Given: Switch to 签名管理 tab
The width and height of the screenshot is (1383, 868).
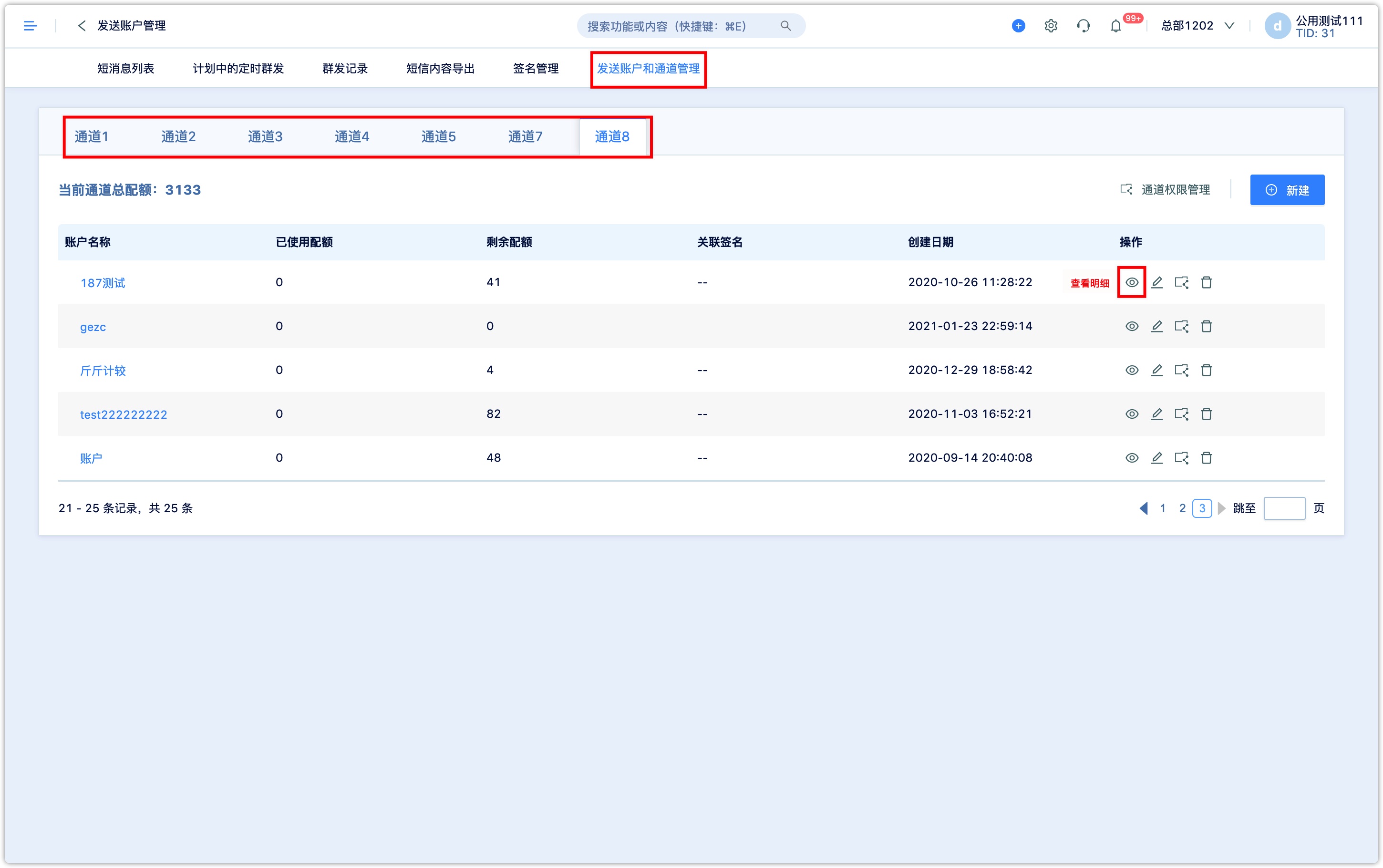Looking at the screenshot, I should [536, 68].
